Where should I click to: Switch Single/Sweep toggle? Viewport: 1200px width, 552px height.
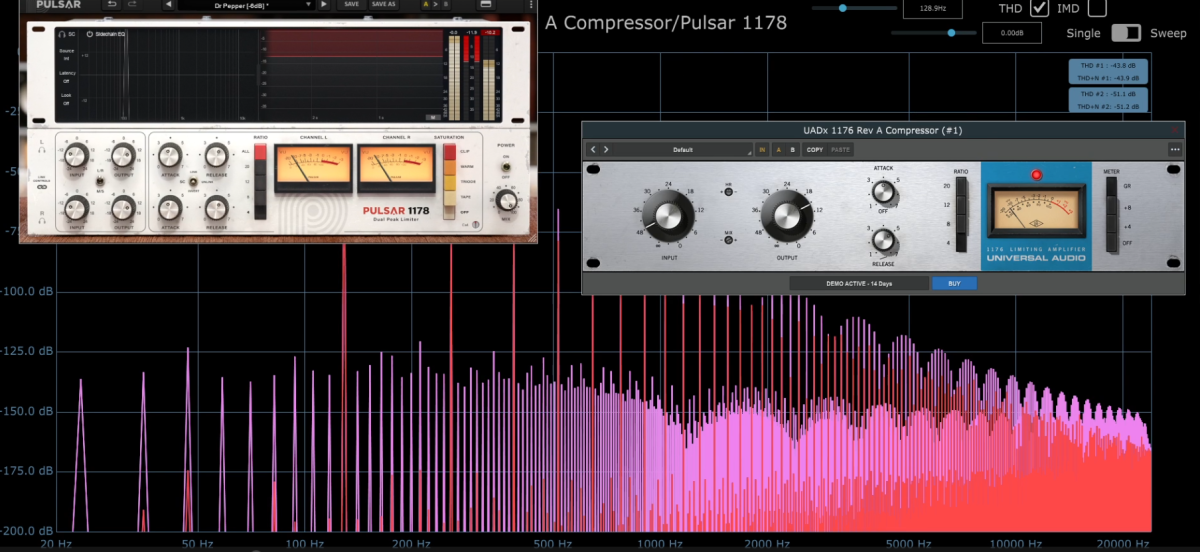coord(1126,33)
